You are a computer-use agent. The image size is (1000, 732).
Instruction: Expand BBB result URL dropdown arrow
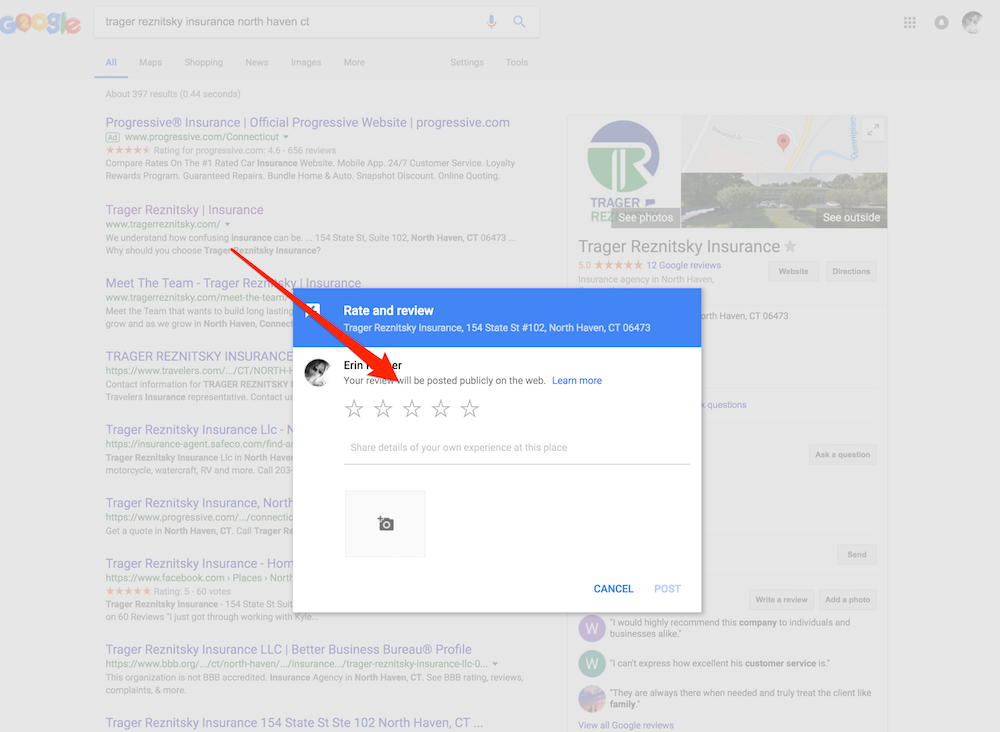tap(495, 664)
